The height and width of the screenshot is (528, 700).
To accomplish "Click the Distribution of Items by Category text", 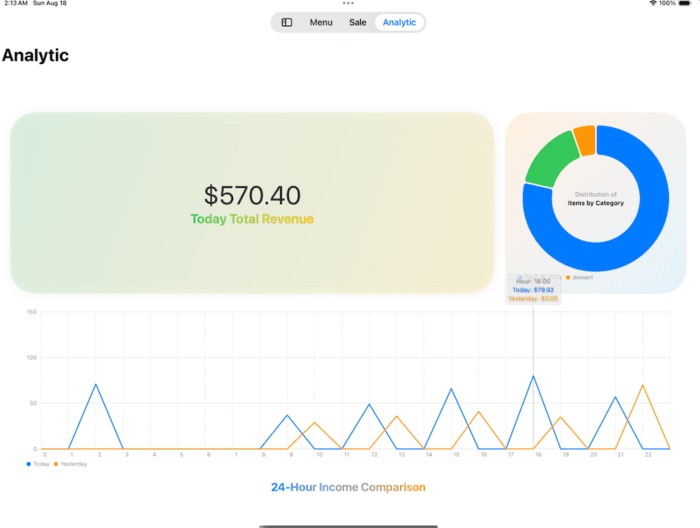I will [x=596, y=199].
